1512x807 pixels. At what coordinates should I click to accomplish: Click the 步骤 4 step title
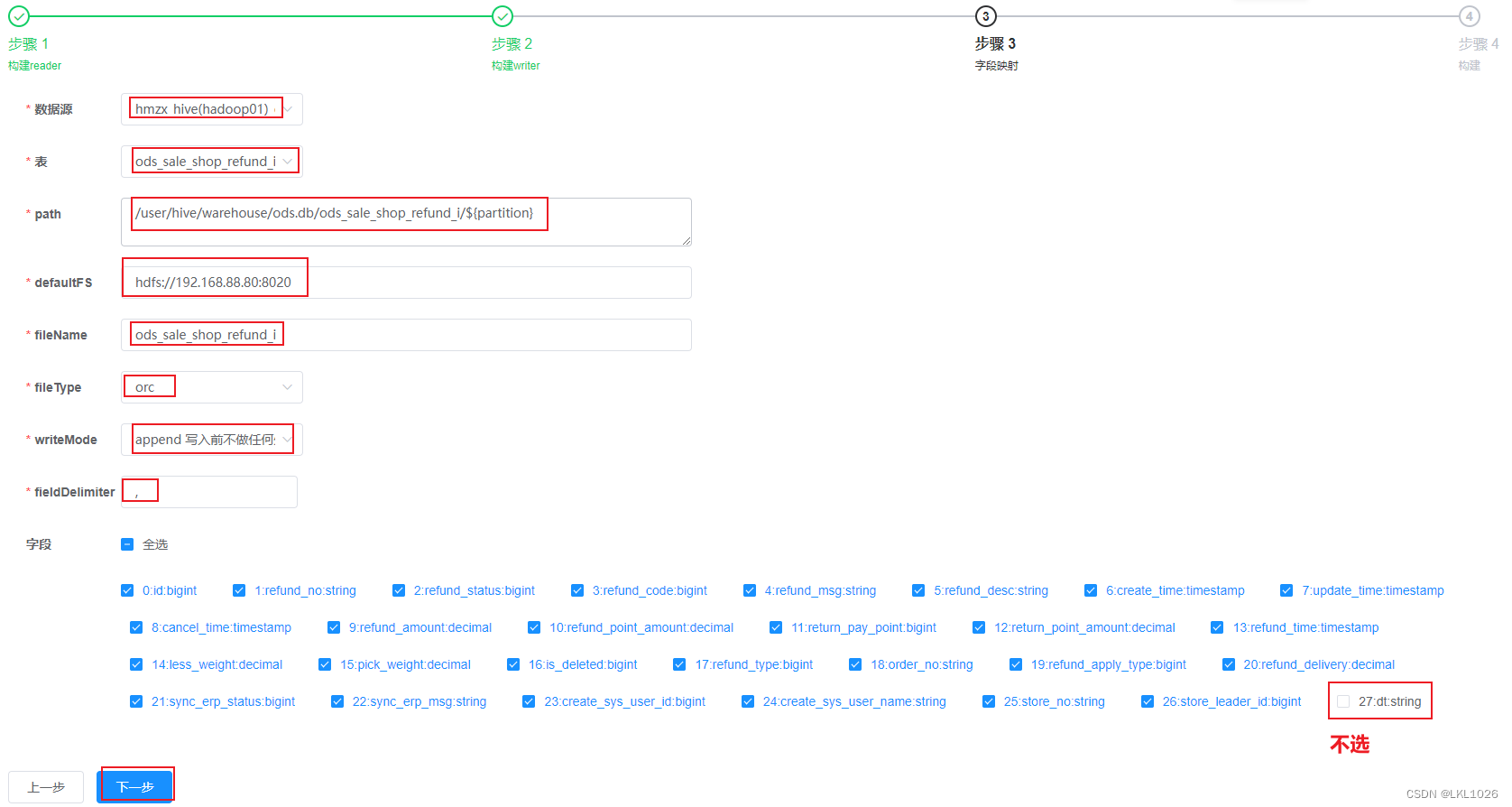click(1479, 43)
